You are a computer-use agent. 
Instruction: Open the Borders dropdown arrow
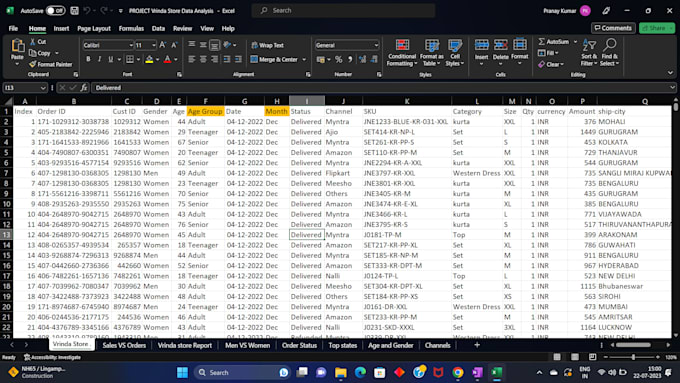(138, 59)
